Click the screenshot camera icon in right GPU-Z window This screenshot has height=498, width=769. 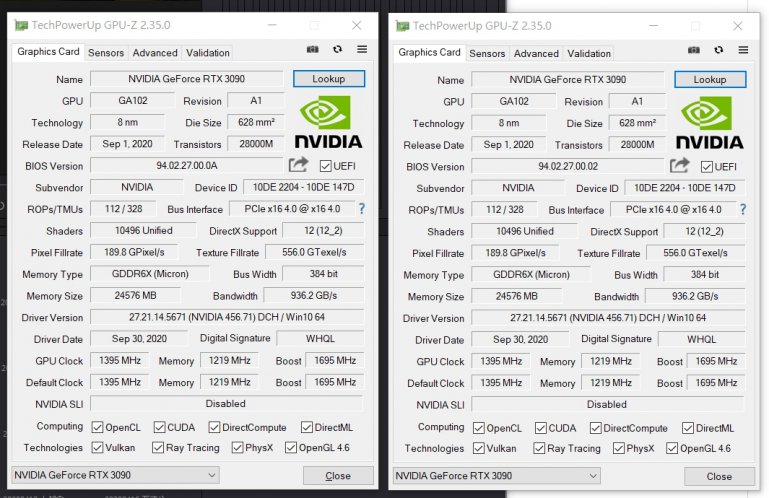tap(693, 50)
